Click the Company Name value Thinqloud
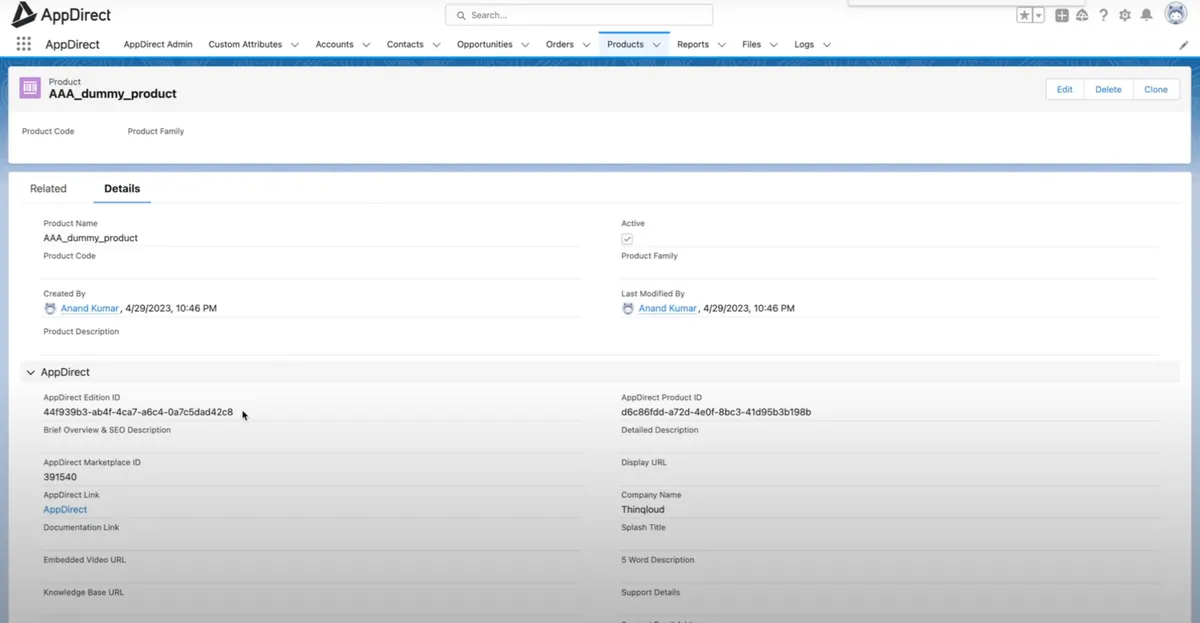The height and width of the screenshot is (623, 1200). [643, 510]
